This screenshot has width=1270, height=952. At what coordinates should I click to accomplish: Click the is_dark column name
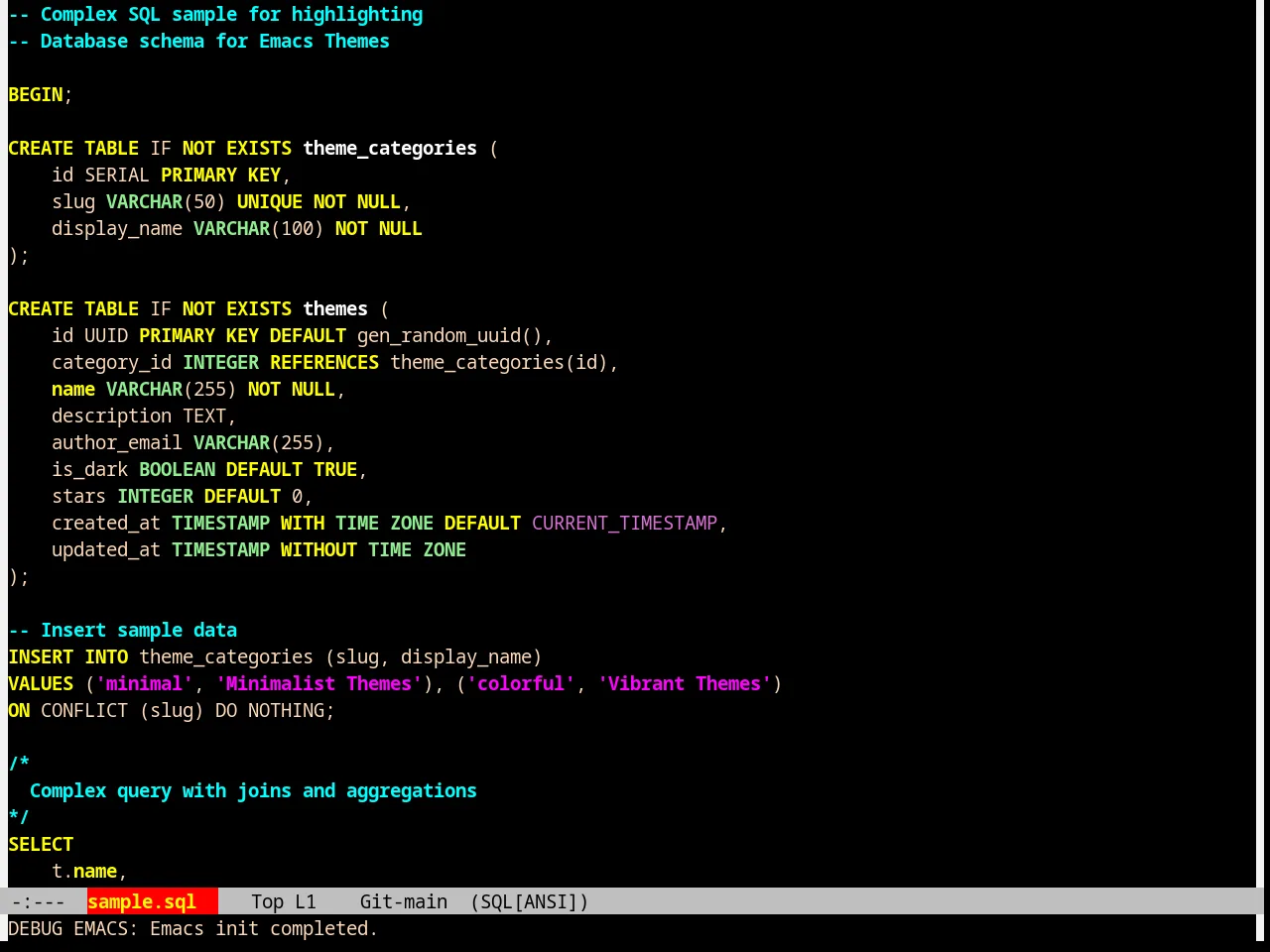pyautogui.click(x=89, y=469)
